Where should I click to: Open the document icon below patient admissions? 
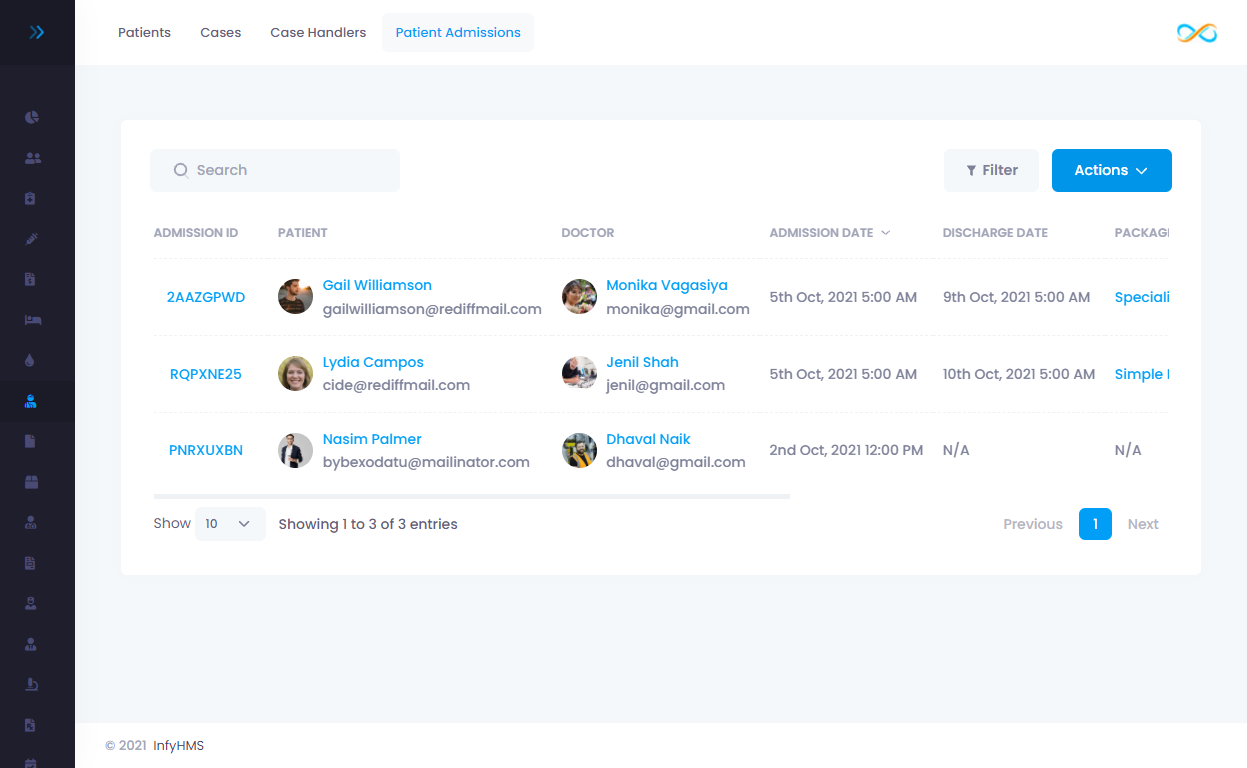(x=31, y=440)
